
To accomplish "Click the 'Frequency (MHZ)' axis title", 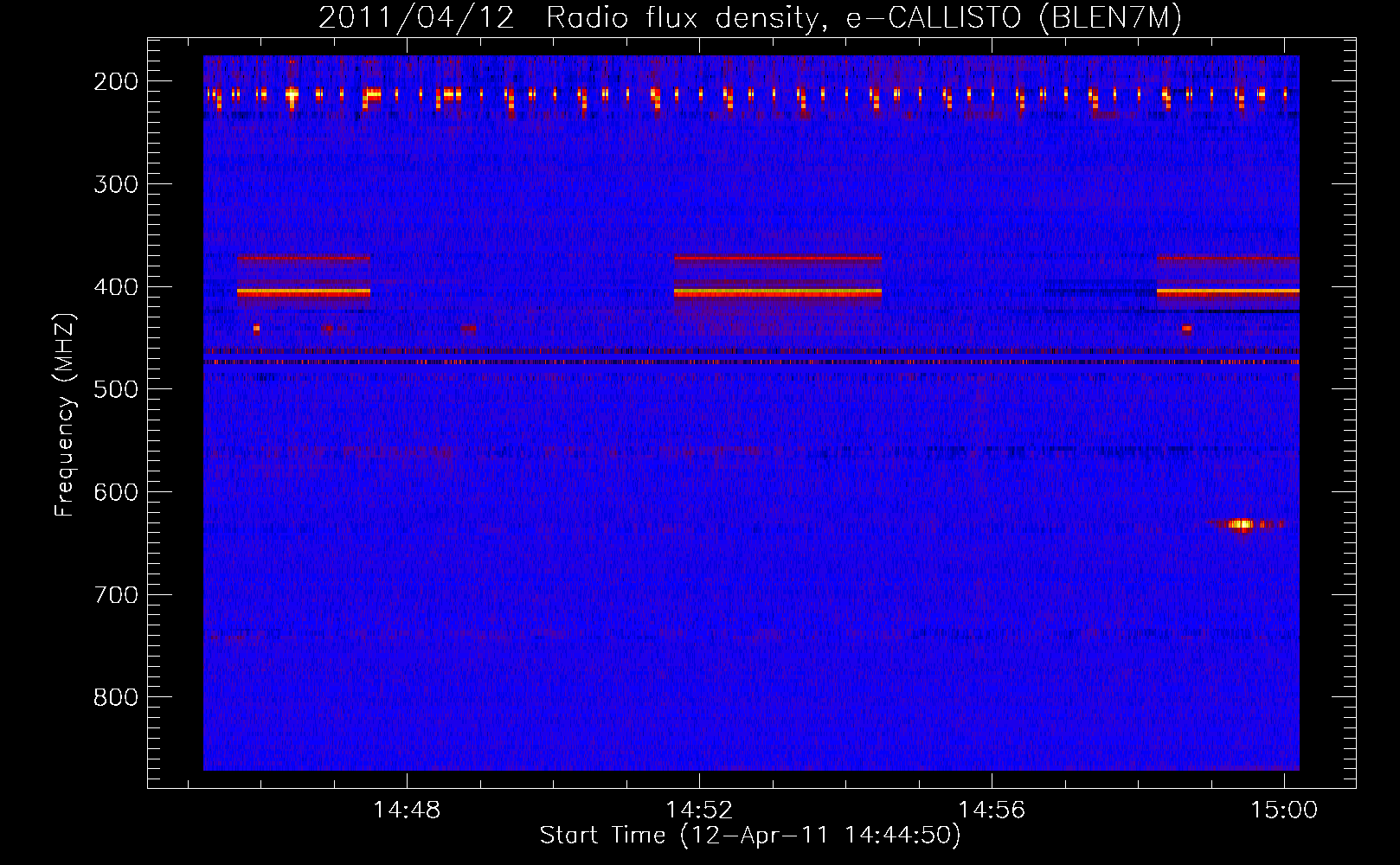I will (x=66, y=414).
